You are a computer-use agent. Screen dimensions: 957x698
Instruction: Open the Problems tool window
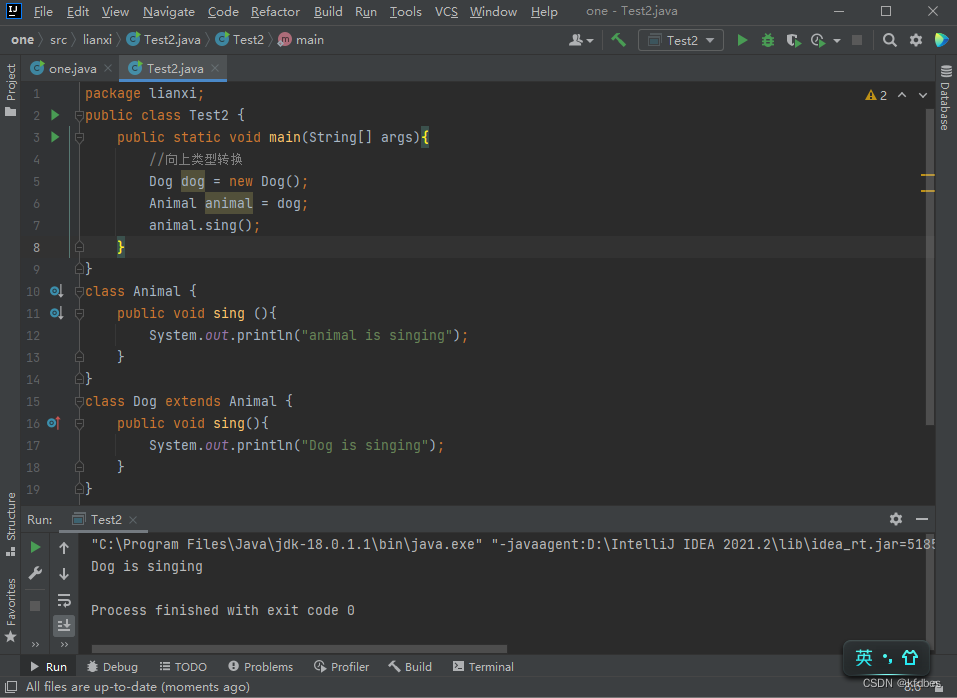tap(260, 666)
